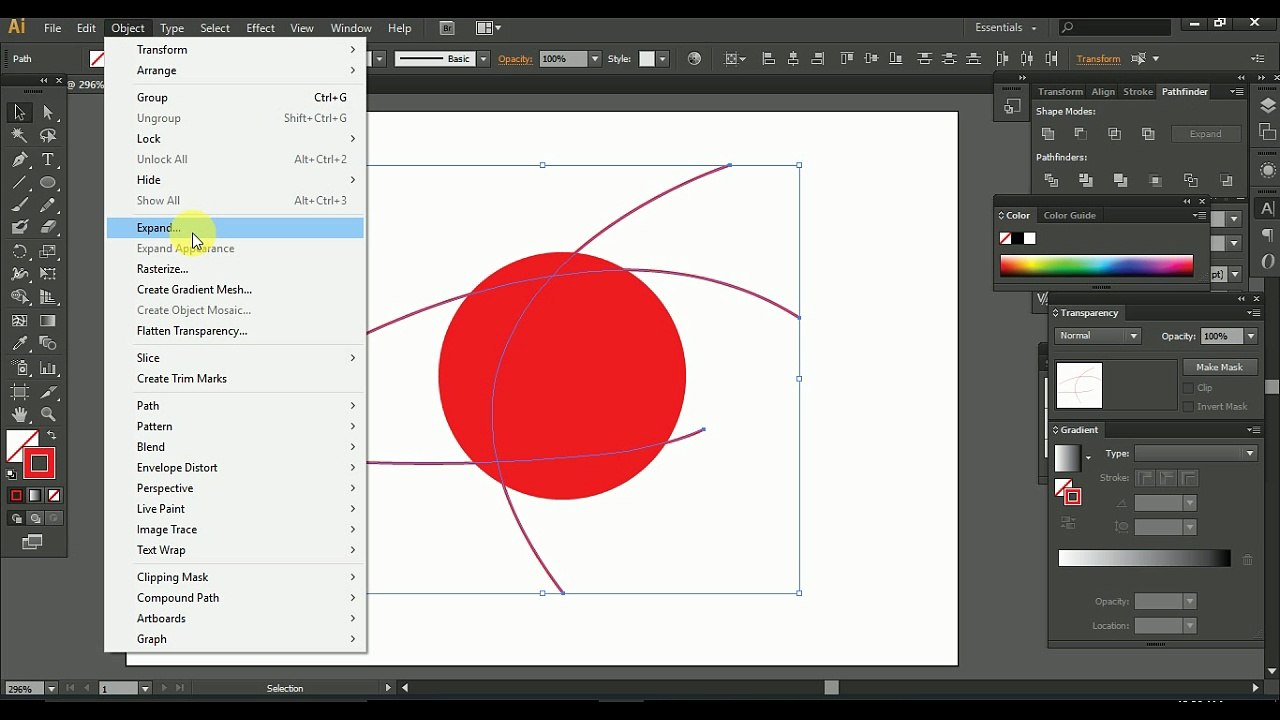Select the Zoom magnifier tool
Image resolution: width=1280 pixels, height=720 pixels.
pyautogui.click(x=48, y=414)
